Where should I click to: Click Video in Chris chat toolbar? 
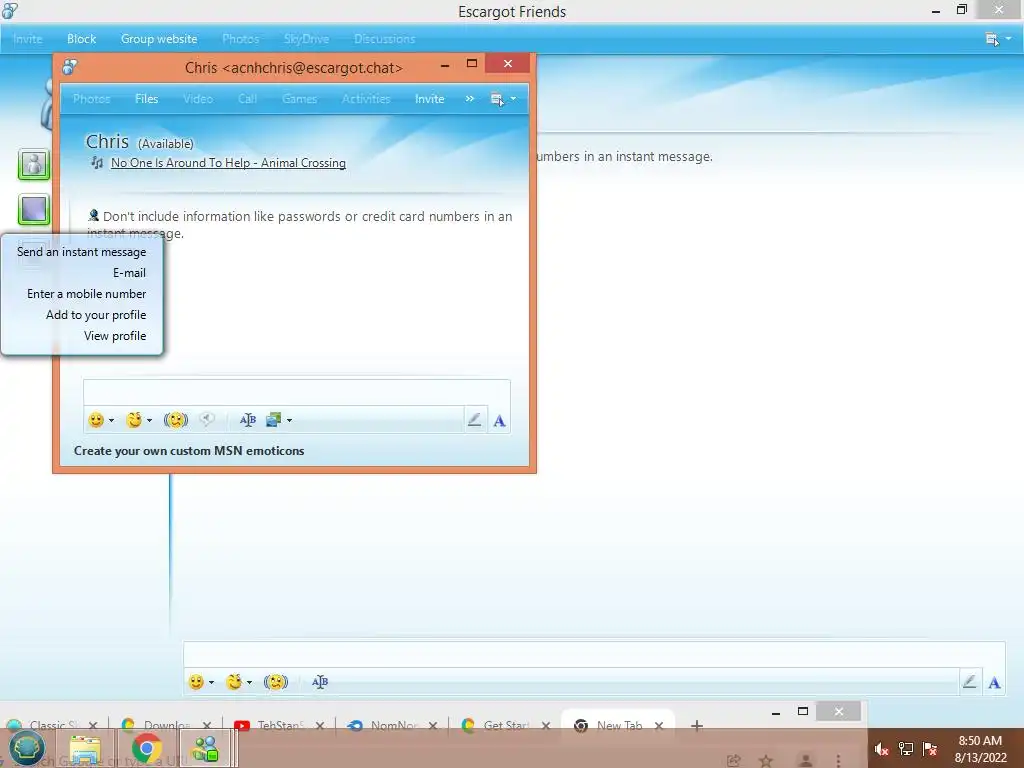coord(198,99)
